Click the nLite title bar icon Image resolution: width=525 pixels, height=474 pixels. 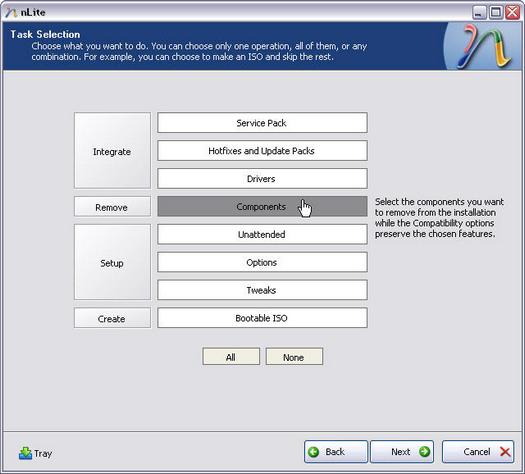11,12
